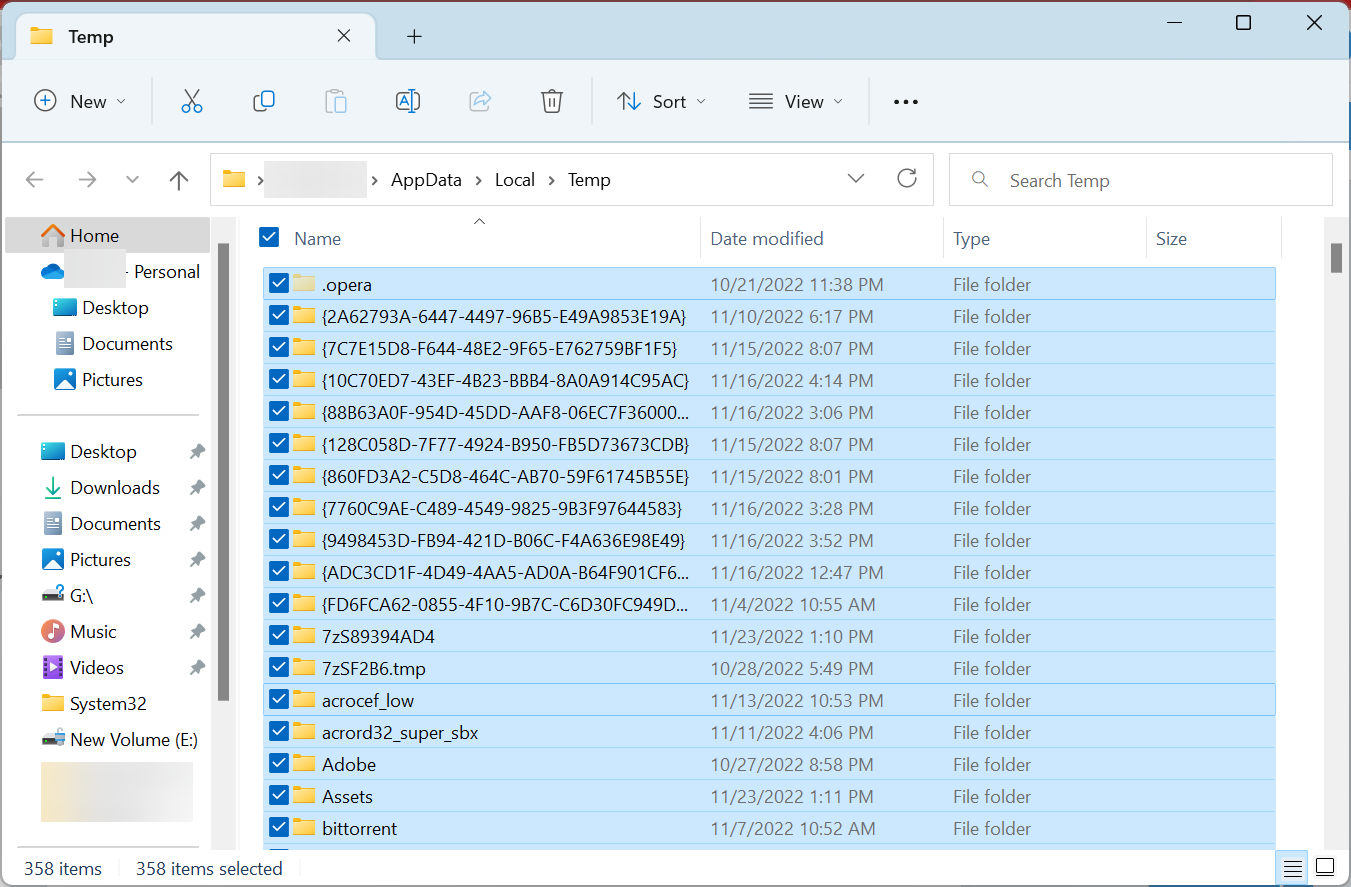
Task: Go to AppData via the breadcrumb path
Action: click(x=425, y=179)
